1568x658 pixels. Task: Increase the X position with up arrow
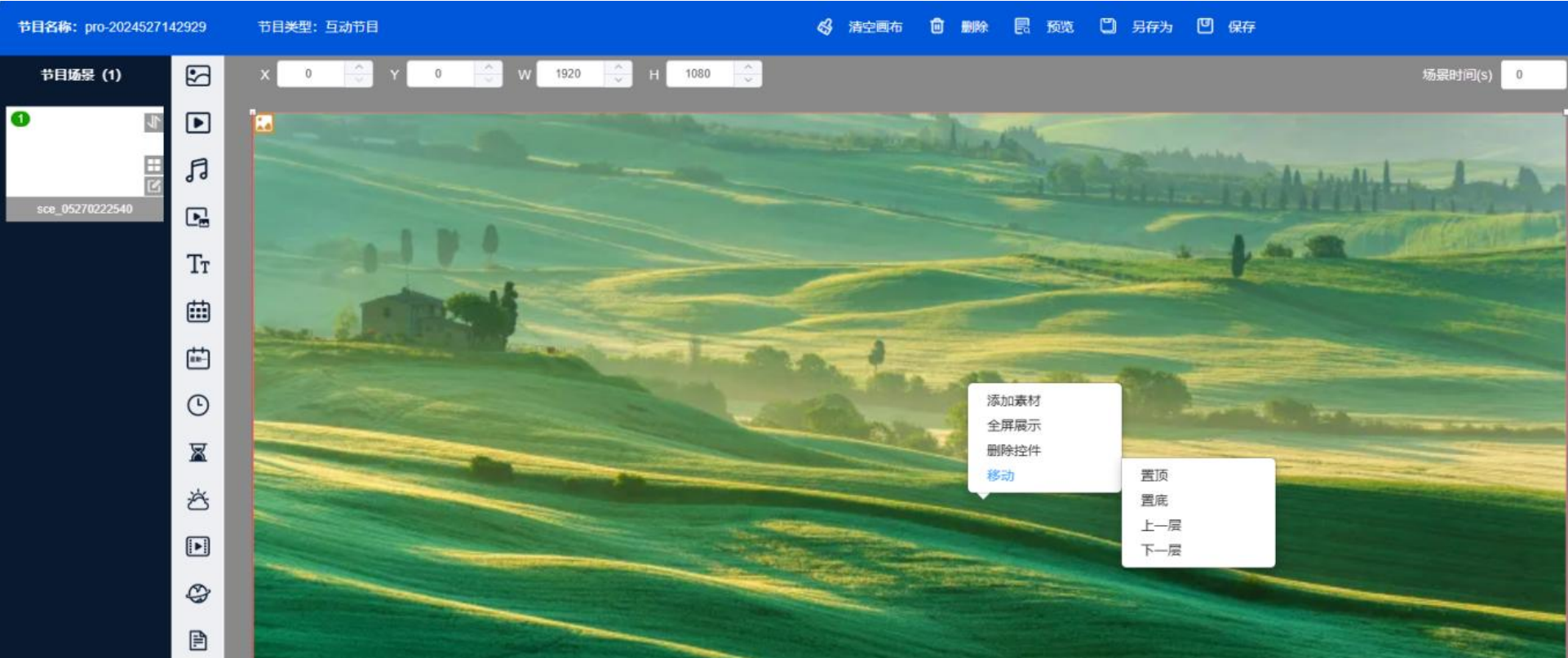pos(359,67)
